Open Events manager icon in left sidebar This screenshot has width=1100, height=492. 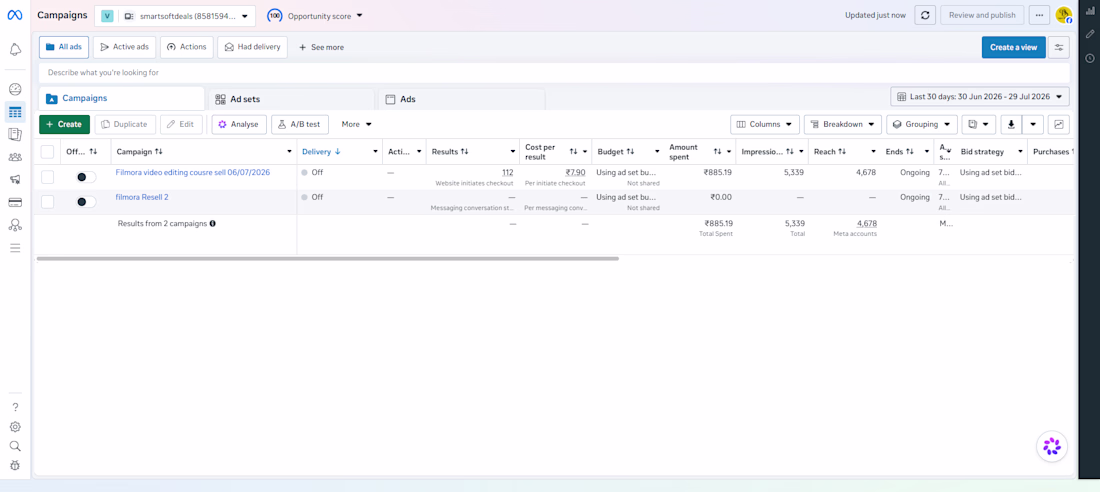click(15, 225)
